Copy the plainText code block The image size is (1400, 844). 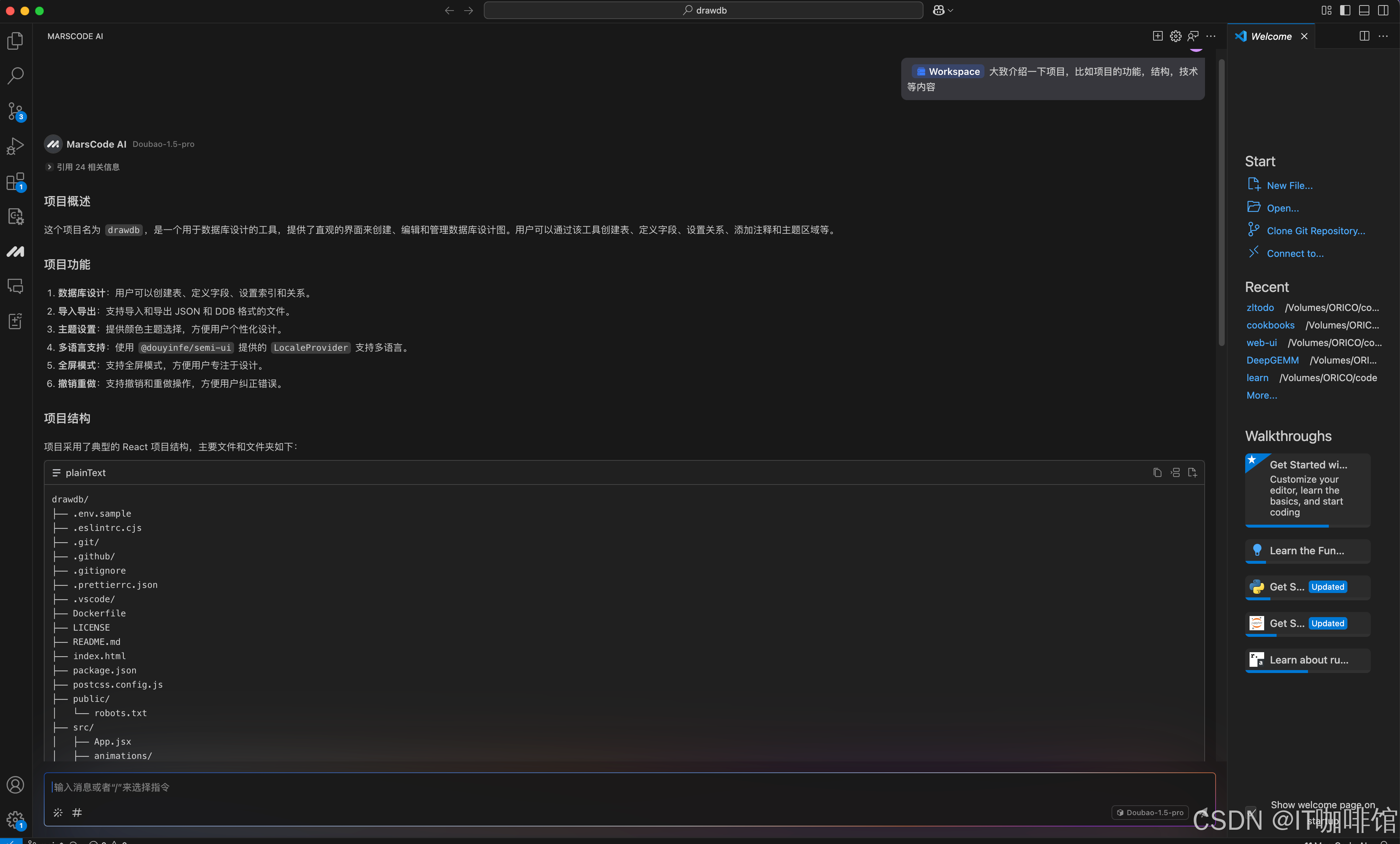(x=1157, y=472)
